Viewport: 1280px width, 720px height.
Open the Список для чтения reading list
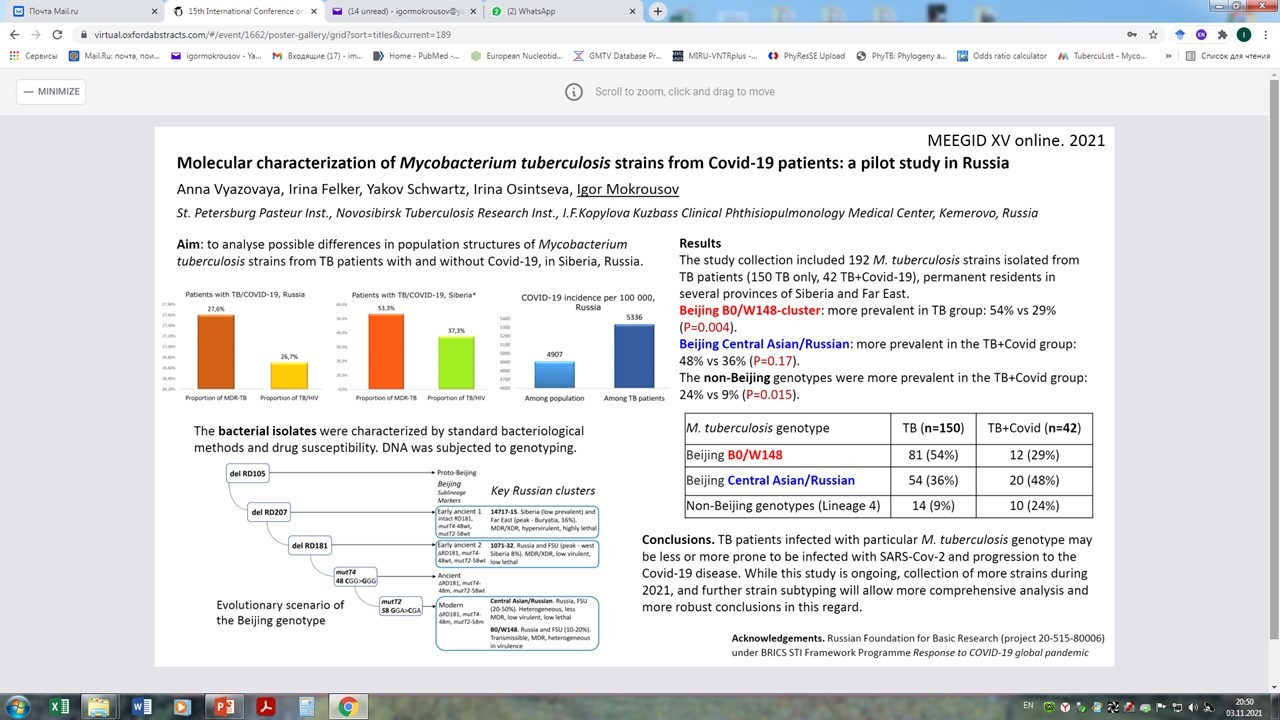click(x=1230, y=56)
